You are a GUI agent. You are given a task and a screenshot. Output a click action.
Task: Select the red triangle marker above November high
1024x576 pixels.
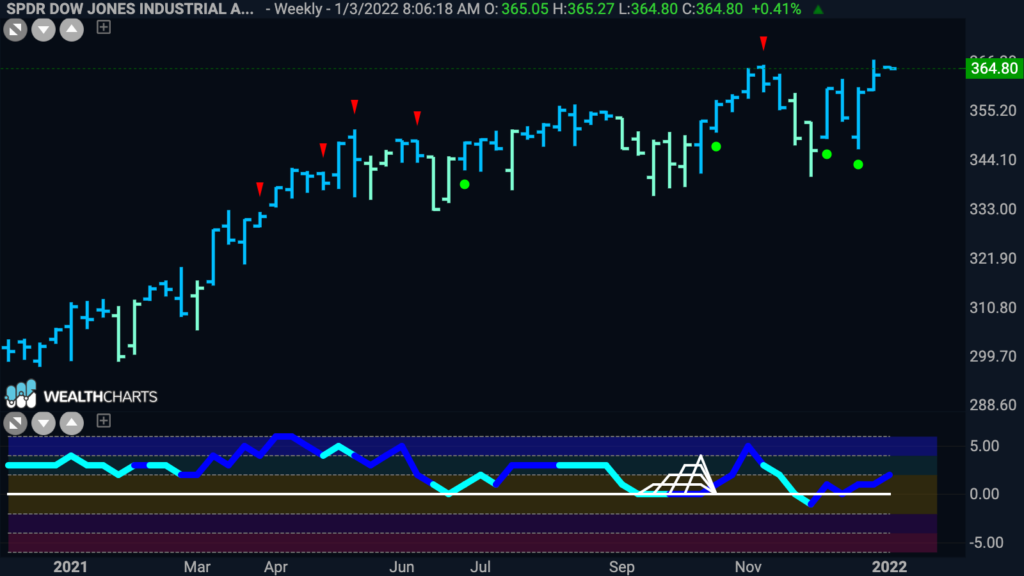coord(763,43)
